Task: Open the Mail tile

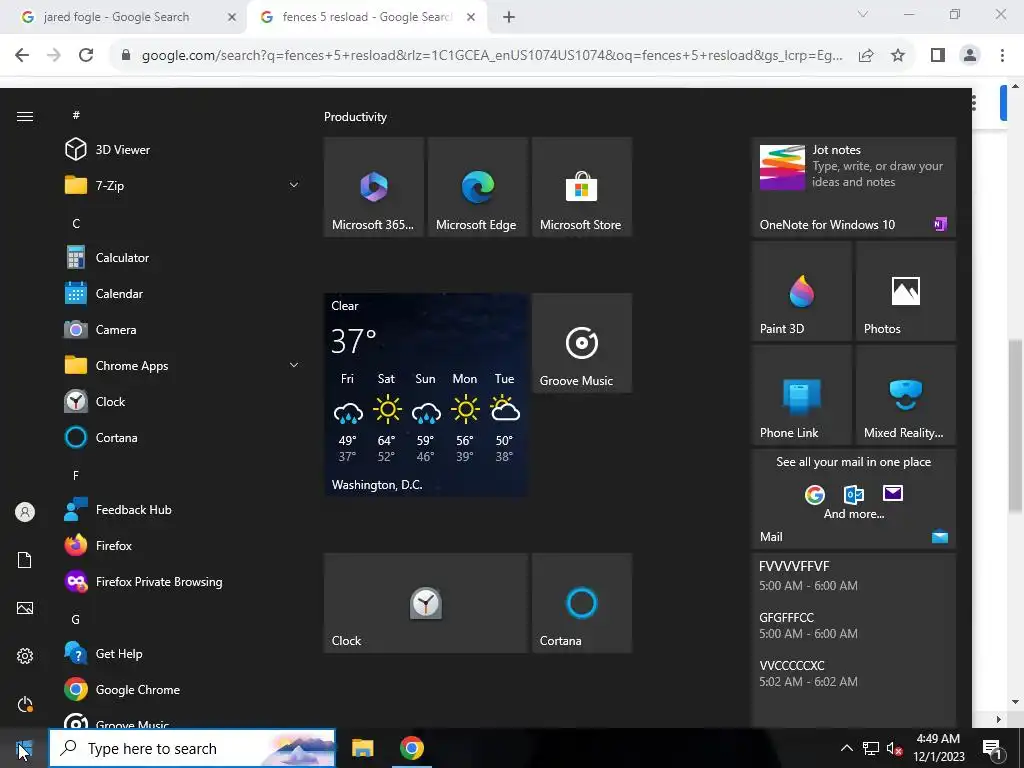Action: click(x=853, y=499)
